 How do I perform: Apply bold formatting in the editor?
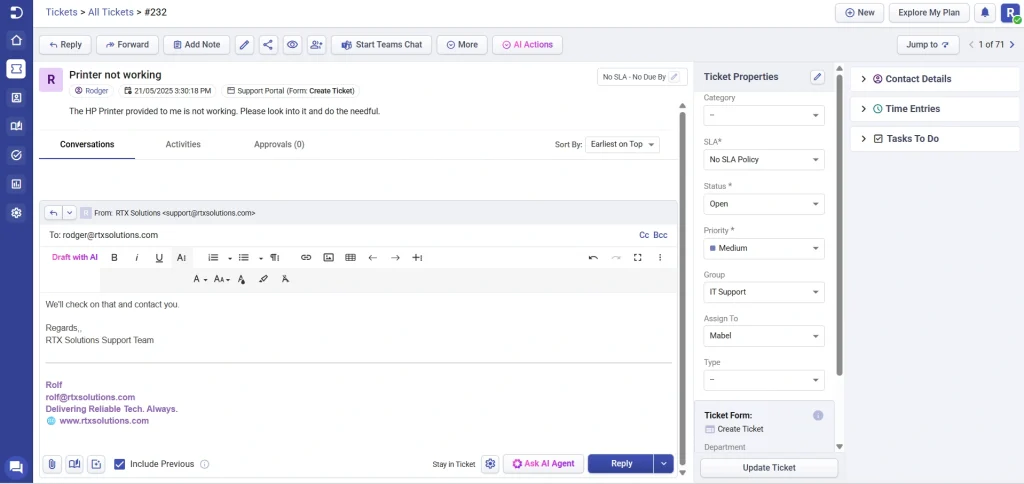click(x=114, y=258)
